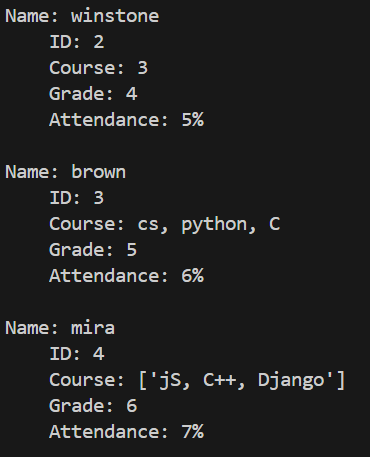
Task: Select the 'ID: 2' text line
Action: [77, 42]
